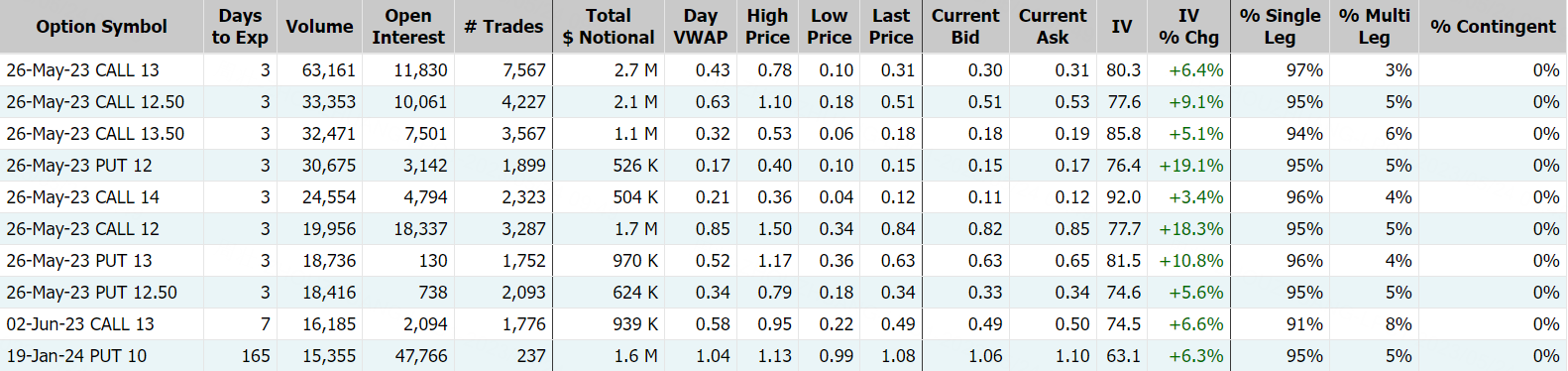Open the 26-May-23 PUT 12 row
Image resolution: width=1568 pixels, height=371 pixels.
(x=783, y=166)
